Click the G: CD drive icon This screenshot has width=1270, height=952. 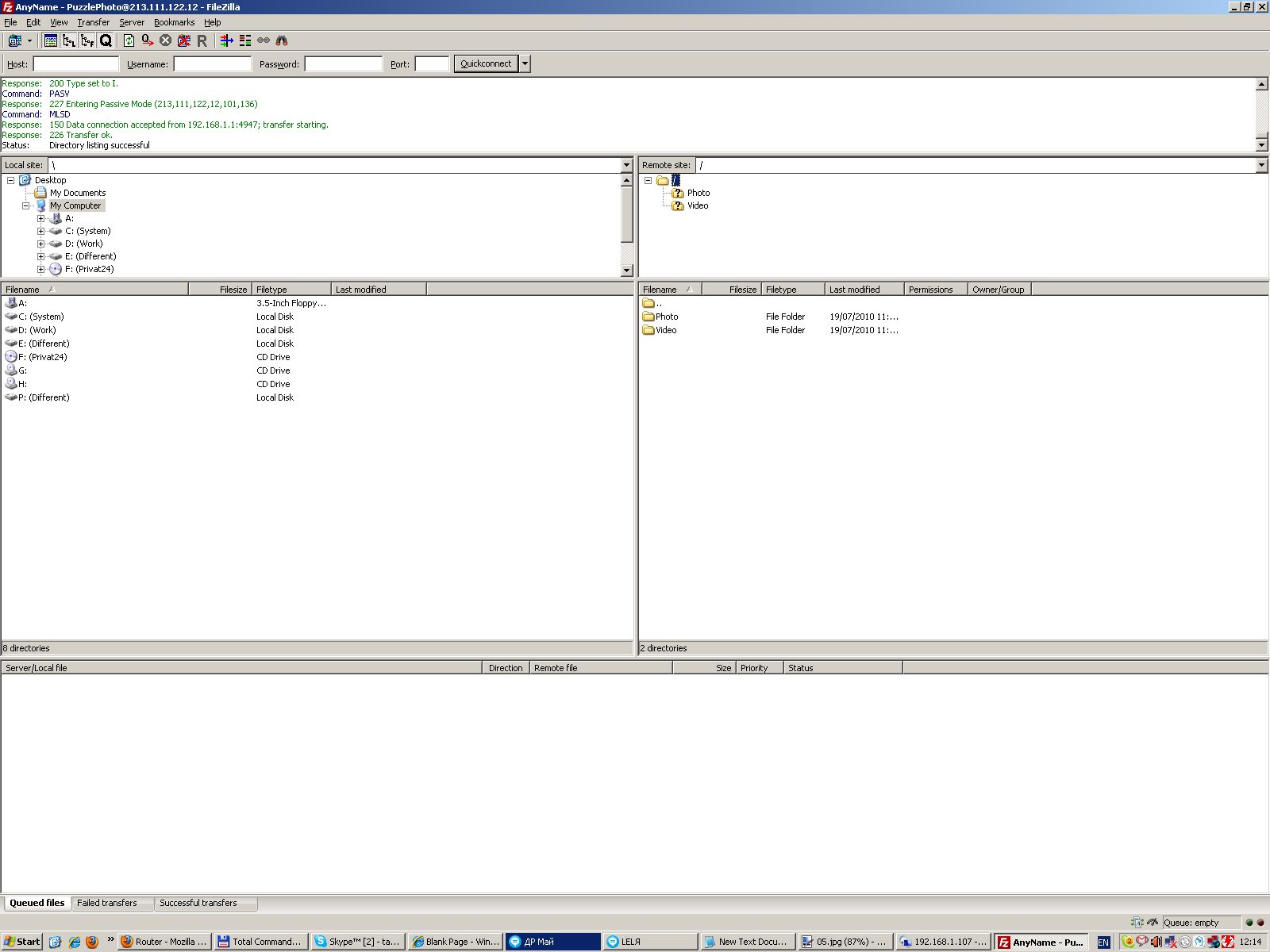pyautogui.click(x=11, y=370)
